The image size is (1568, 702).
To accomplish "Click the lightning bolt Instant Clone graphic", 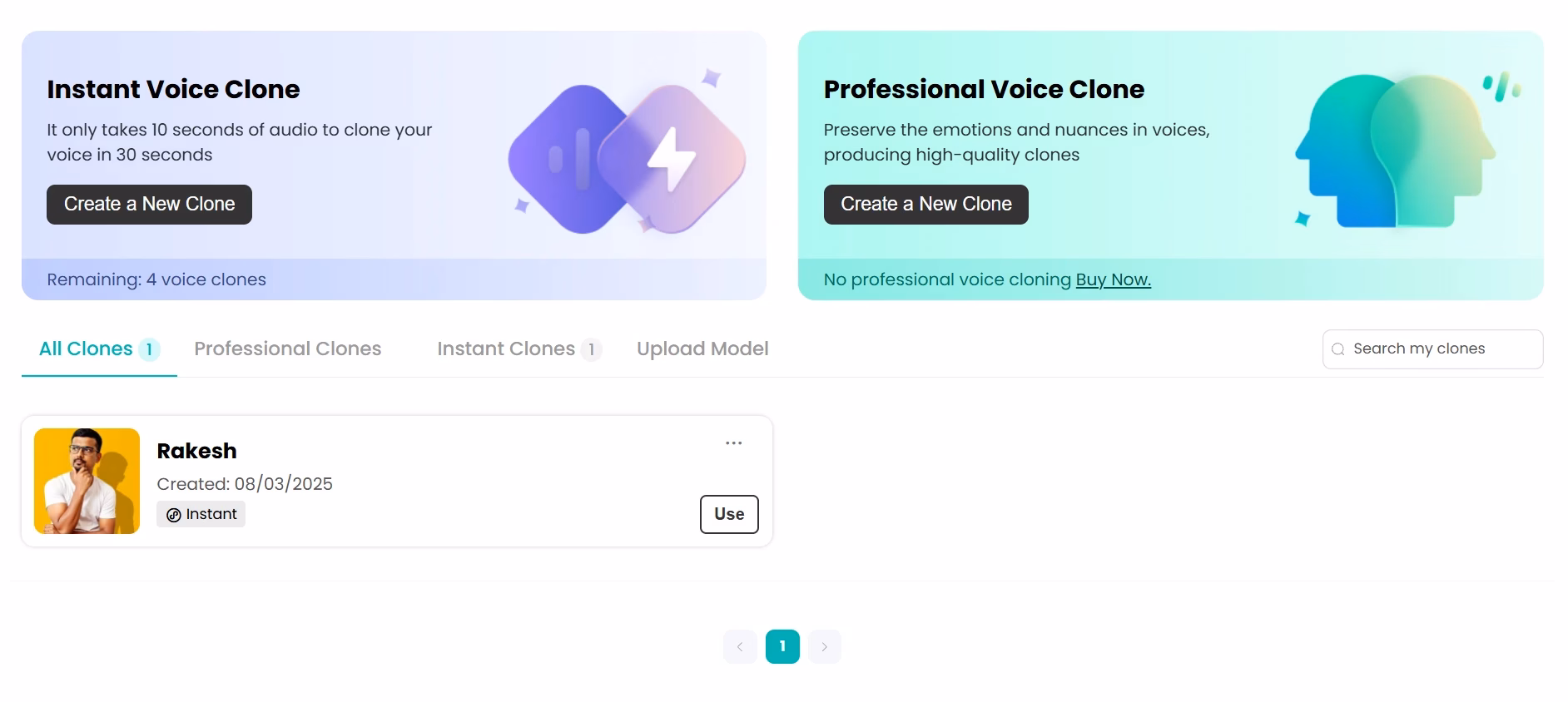I will 672,159.
